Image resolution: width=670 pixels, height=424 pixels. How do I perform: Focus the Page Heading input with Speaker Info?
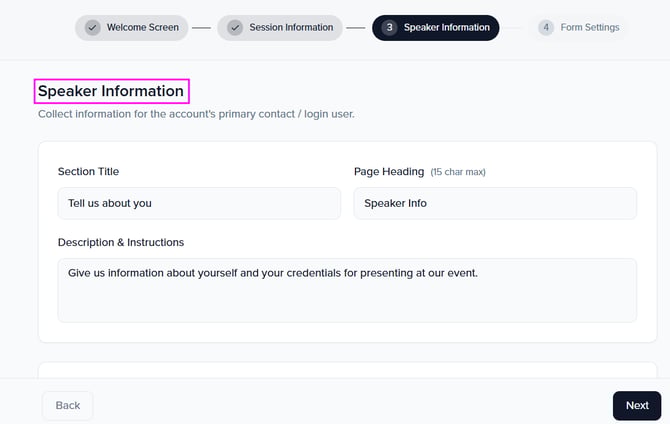pyautogui.click(x=495, y=203)
